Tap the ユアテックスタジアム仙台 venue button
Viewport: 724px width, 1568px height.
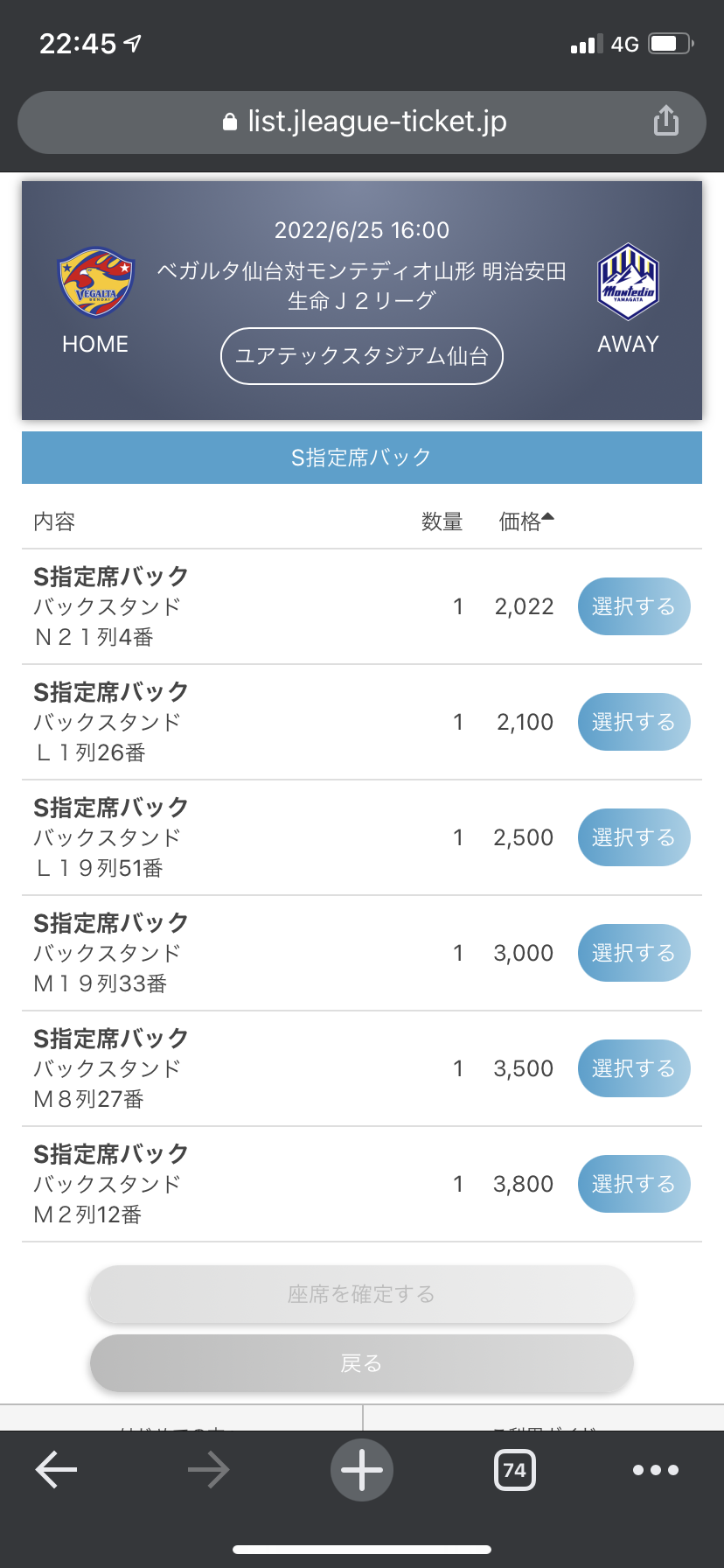(362, 356)
